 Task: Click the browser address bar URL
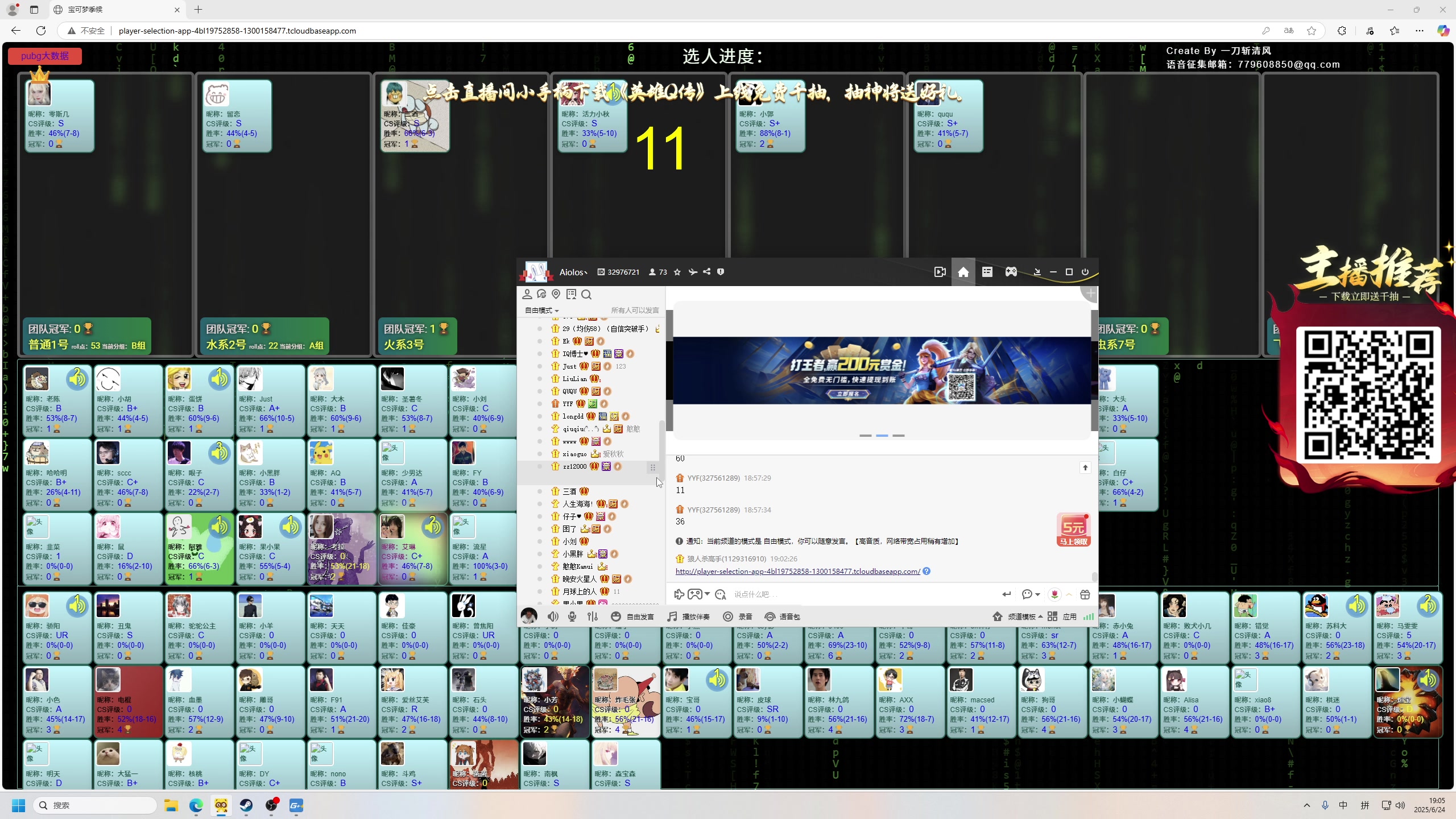pos(237,31)
